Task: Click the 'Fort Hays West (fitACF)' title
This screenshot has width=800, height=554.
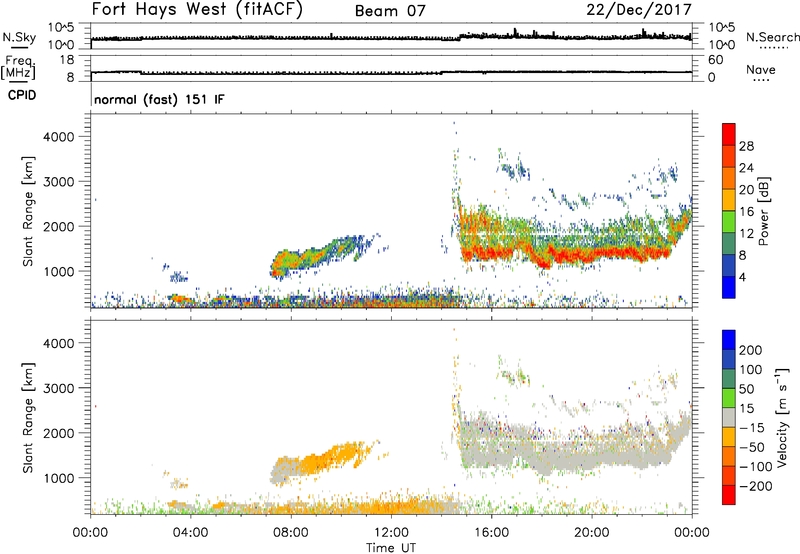Action: coord(197,10)
